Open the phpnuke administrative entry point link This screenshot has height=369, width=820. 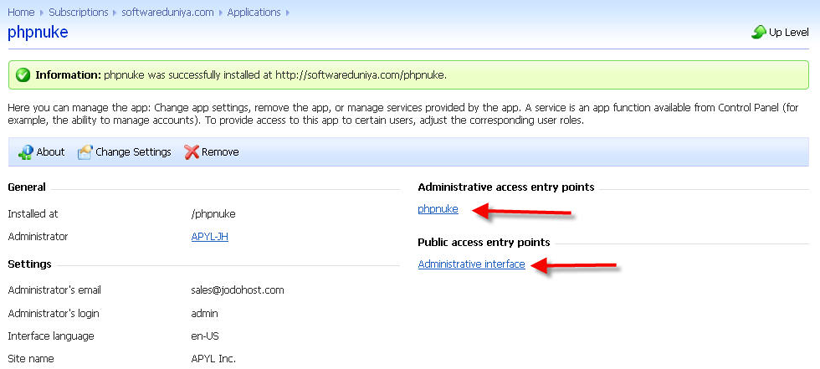(438, 209)
